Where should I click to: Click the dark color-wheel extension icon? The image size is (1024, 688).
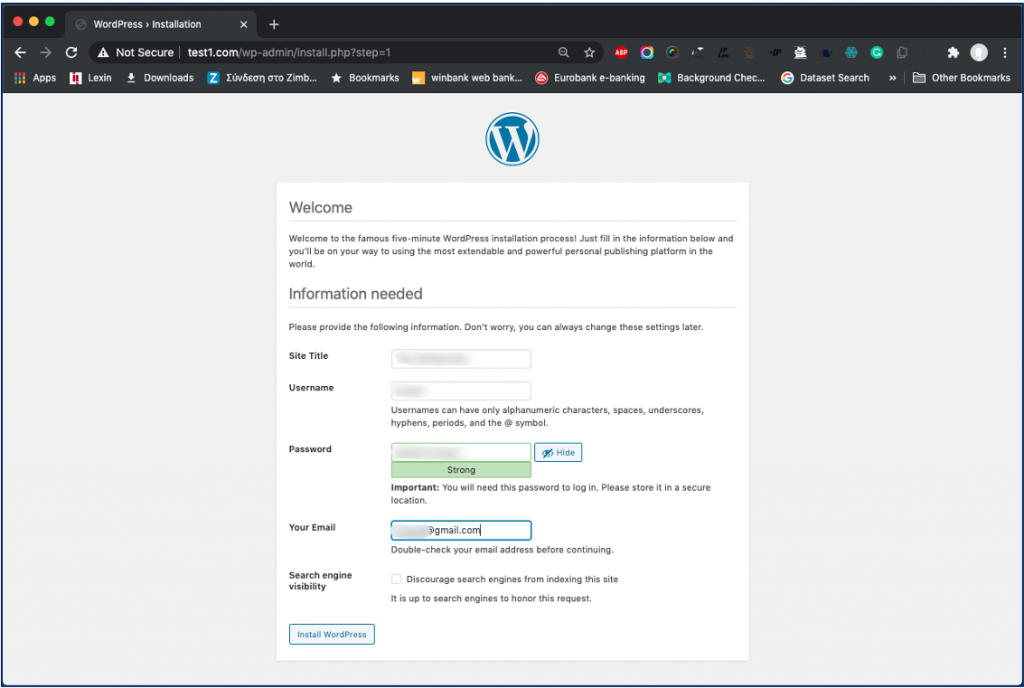tap(672, 52)
